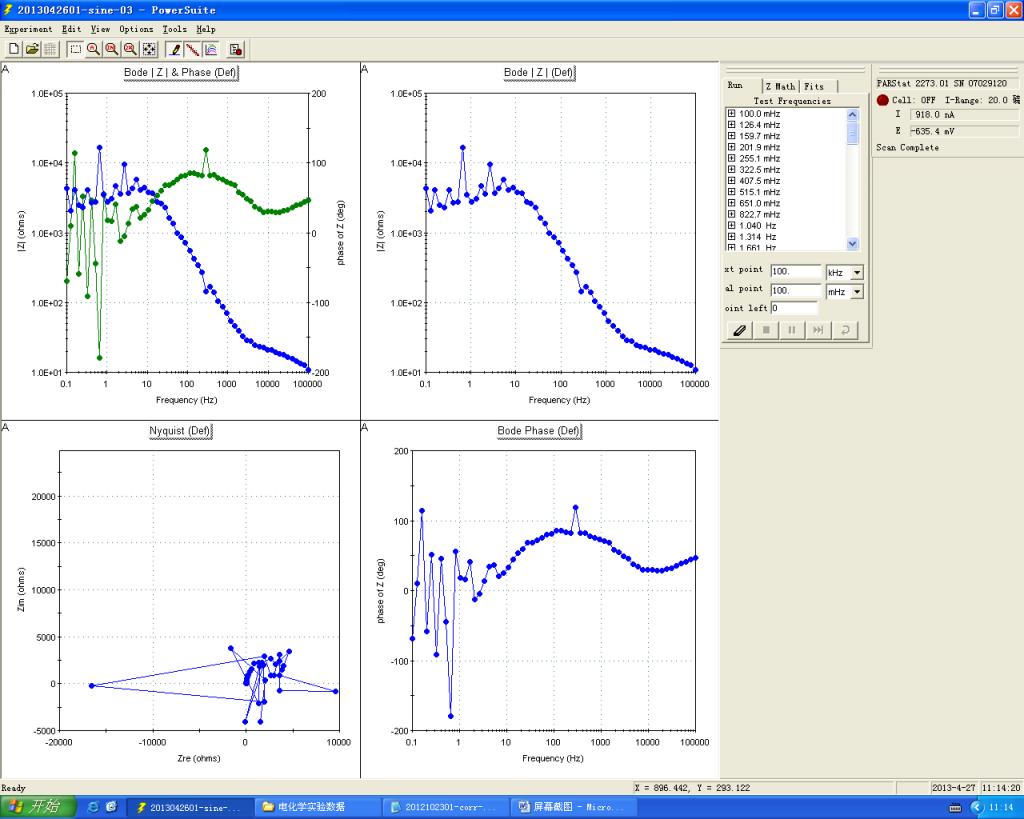Click the frequency list scrollbar thumb

pos(852,133)
